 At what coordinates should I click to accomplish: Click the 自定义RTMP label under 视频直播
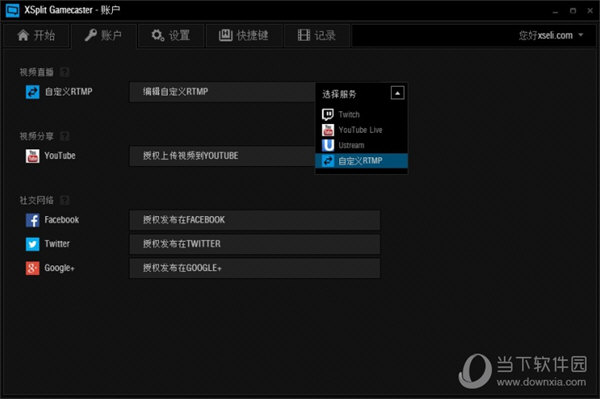(68, 92)
